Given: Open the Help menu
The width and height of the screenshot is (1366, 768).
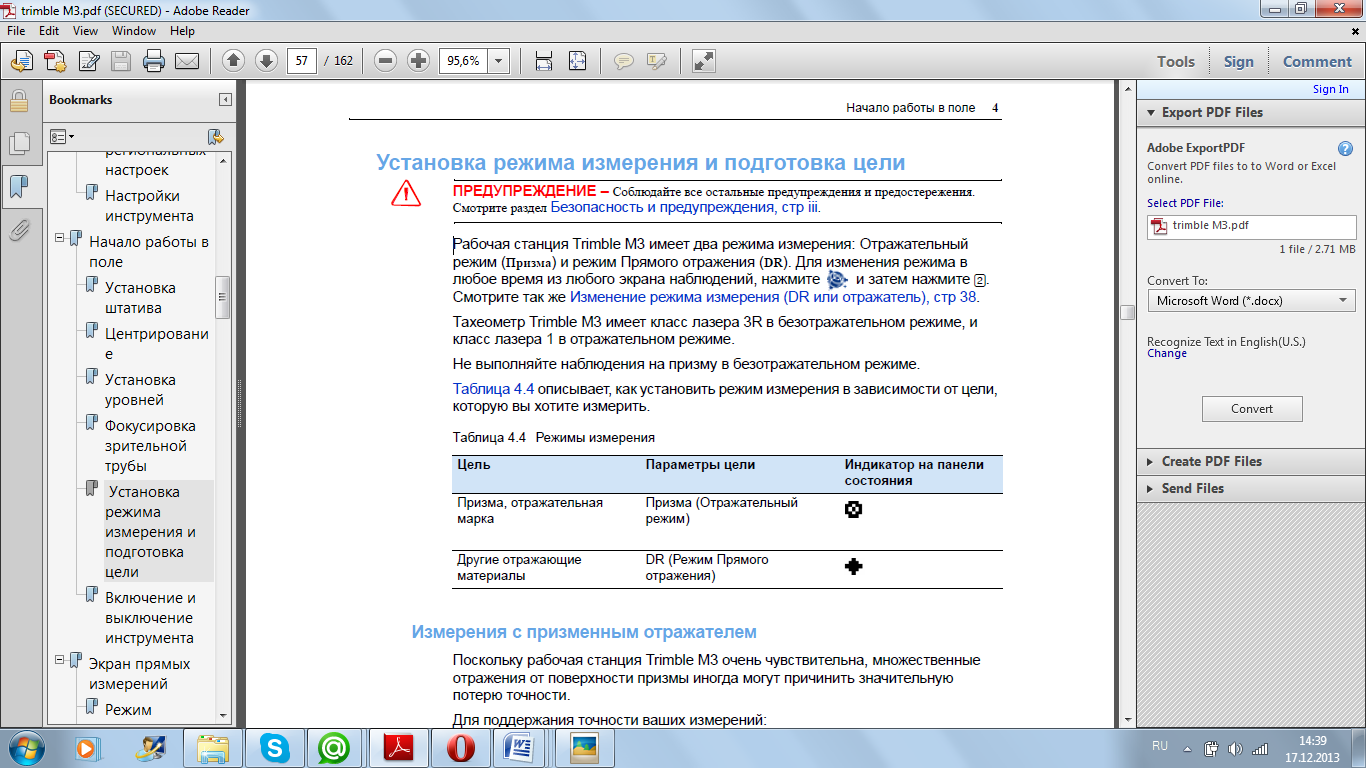Looking at the screenshot, I should click(182, 31).
